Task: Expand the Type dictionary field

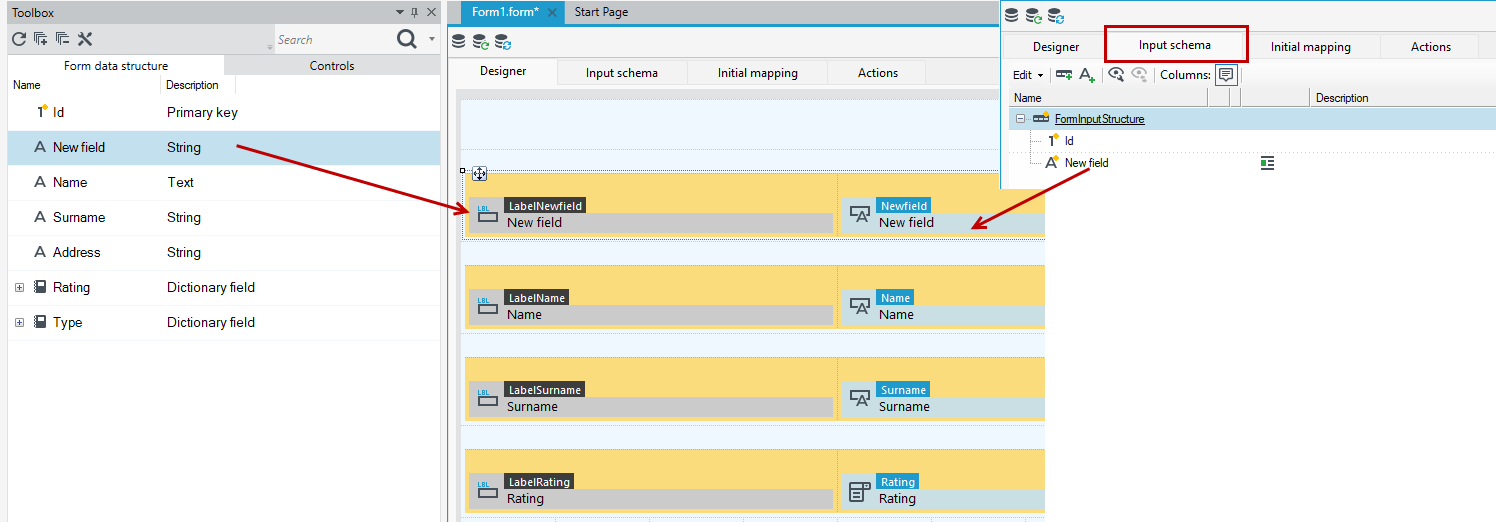Action: 19,323
